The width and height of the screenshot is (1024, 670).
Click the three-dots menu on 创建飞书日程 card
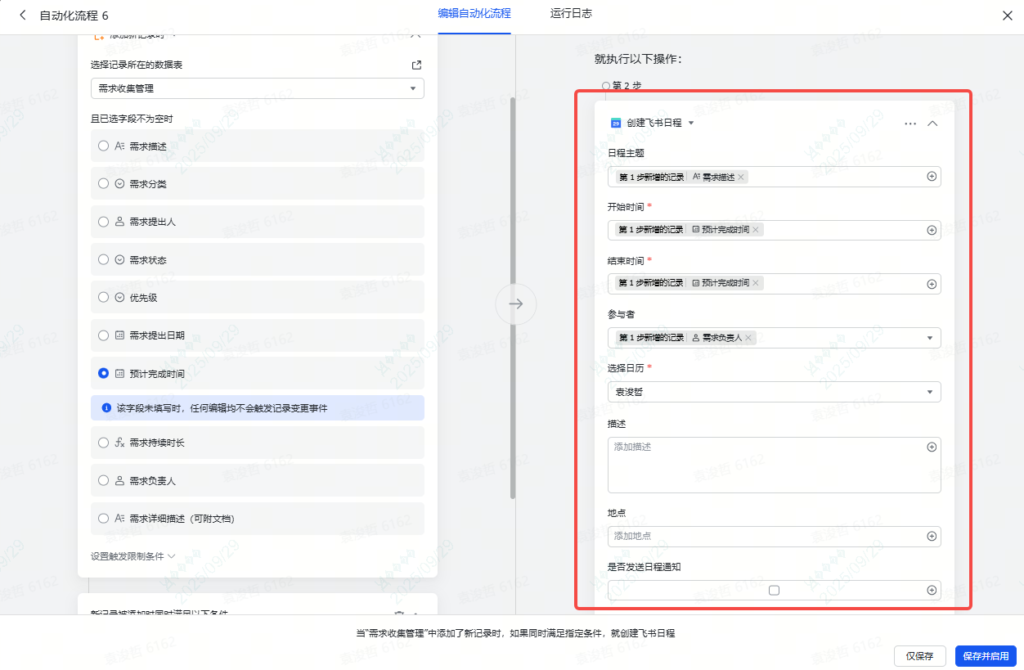909,123
